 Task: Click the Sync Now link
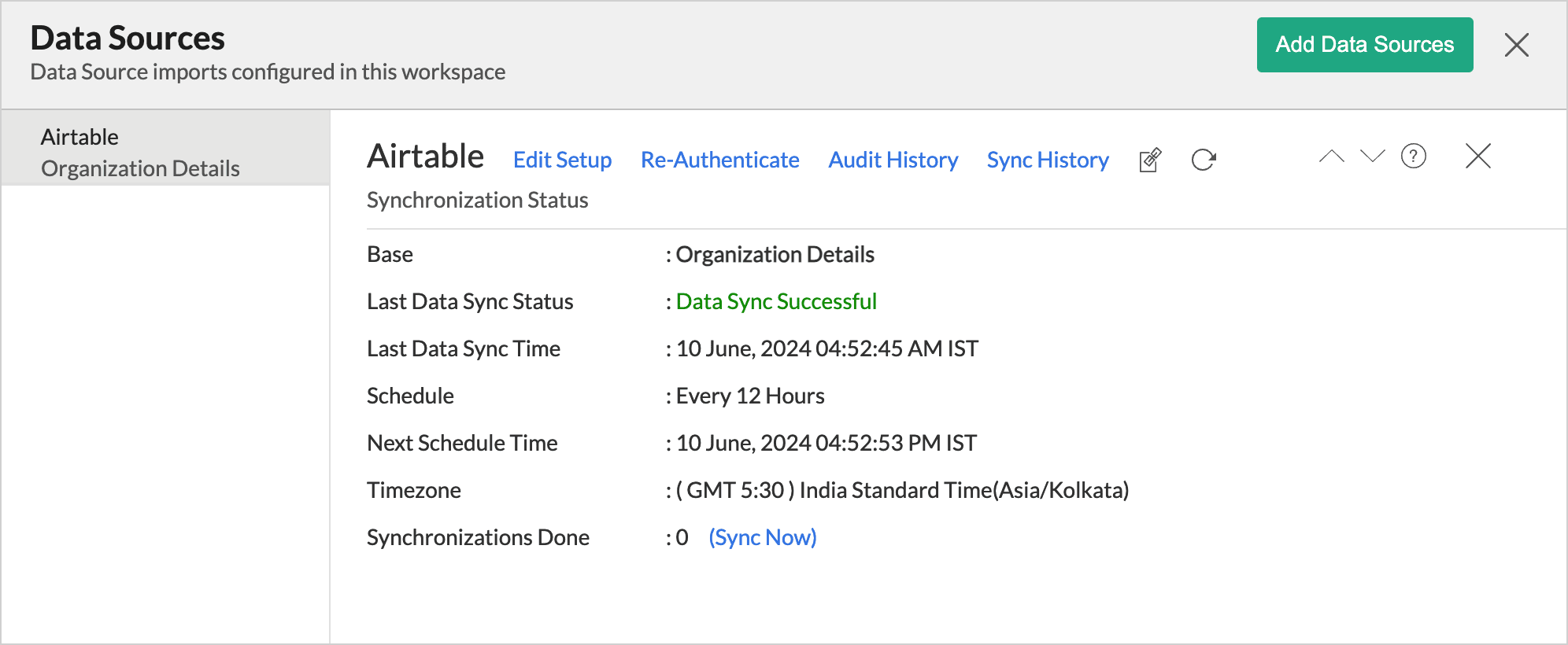763,537
